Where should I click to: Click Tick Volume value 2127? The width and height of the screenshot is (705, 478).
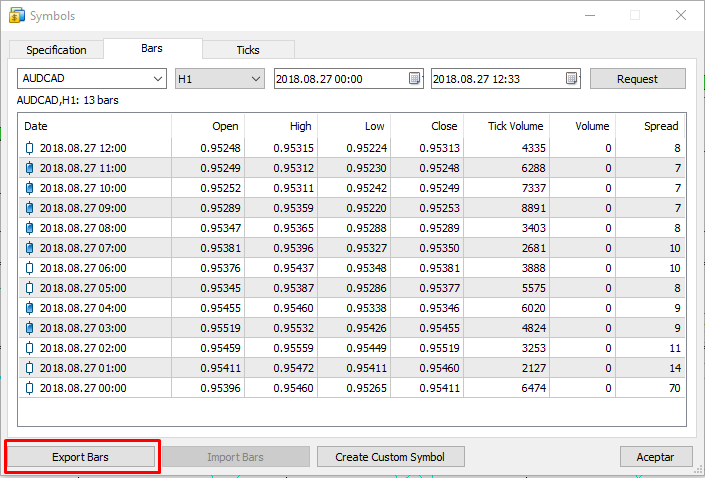coord(534,368)
